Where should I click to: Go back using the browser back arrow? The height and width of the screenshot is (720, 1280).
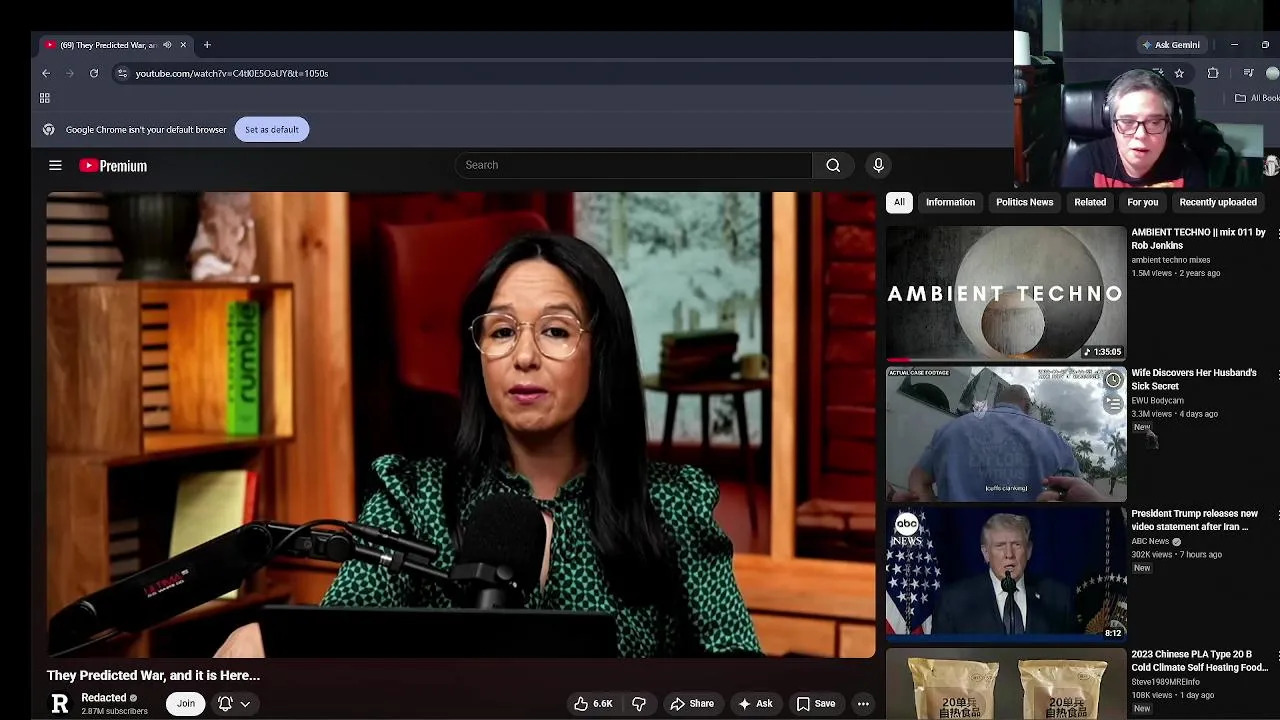[x=46, y=73]
